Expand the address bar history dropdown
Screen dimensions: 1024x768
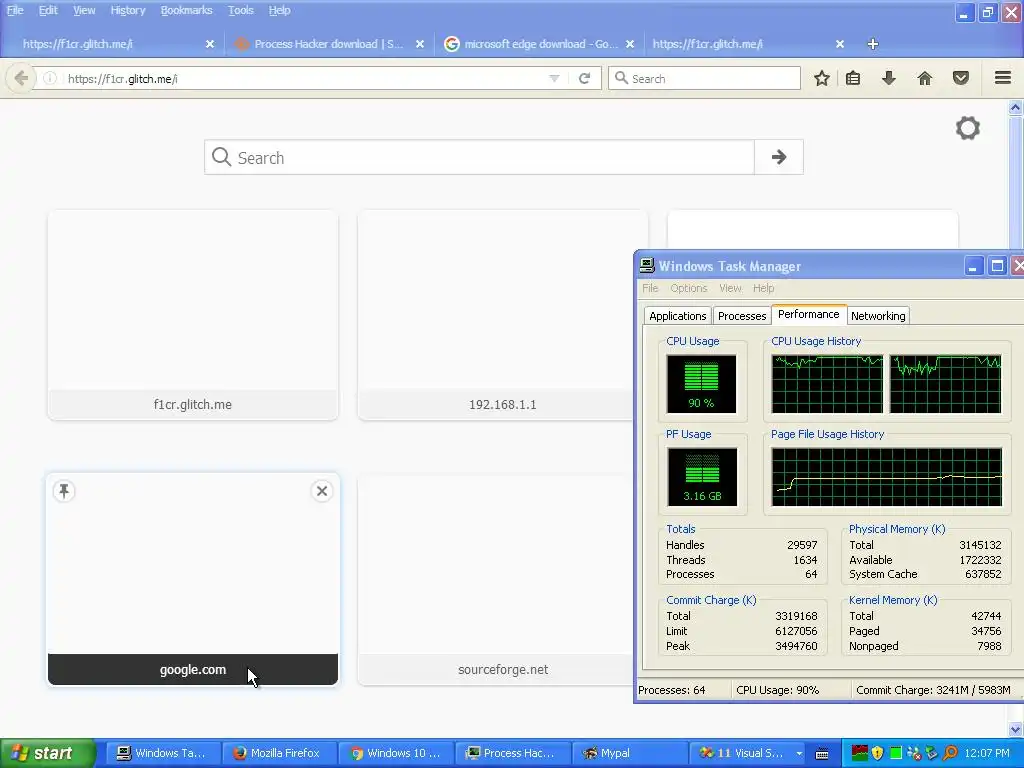[554, 78]
